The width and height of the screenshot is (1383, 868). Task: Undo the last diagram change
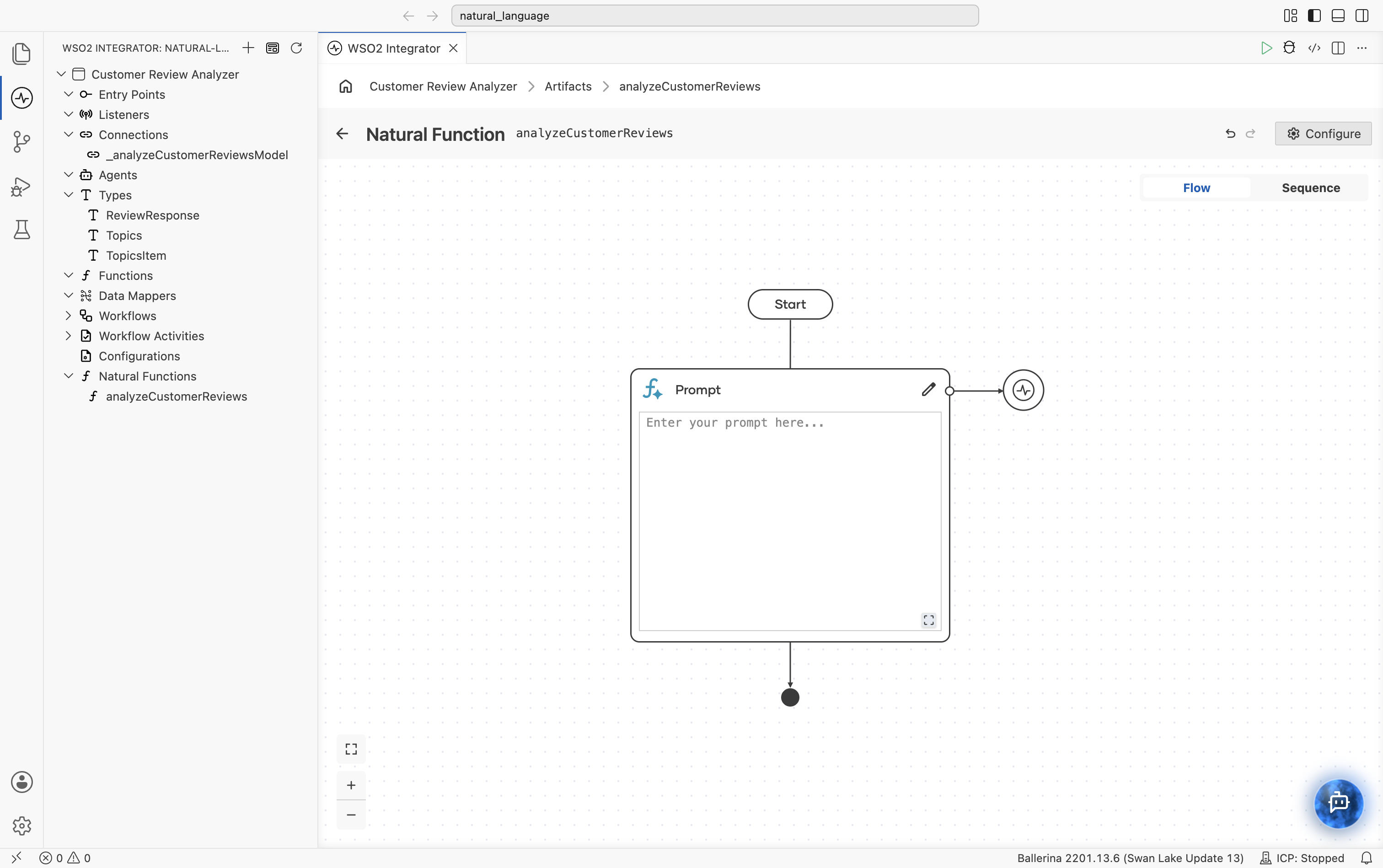[1230, 134]
